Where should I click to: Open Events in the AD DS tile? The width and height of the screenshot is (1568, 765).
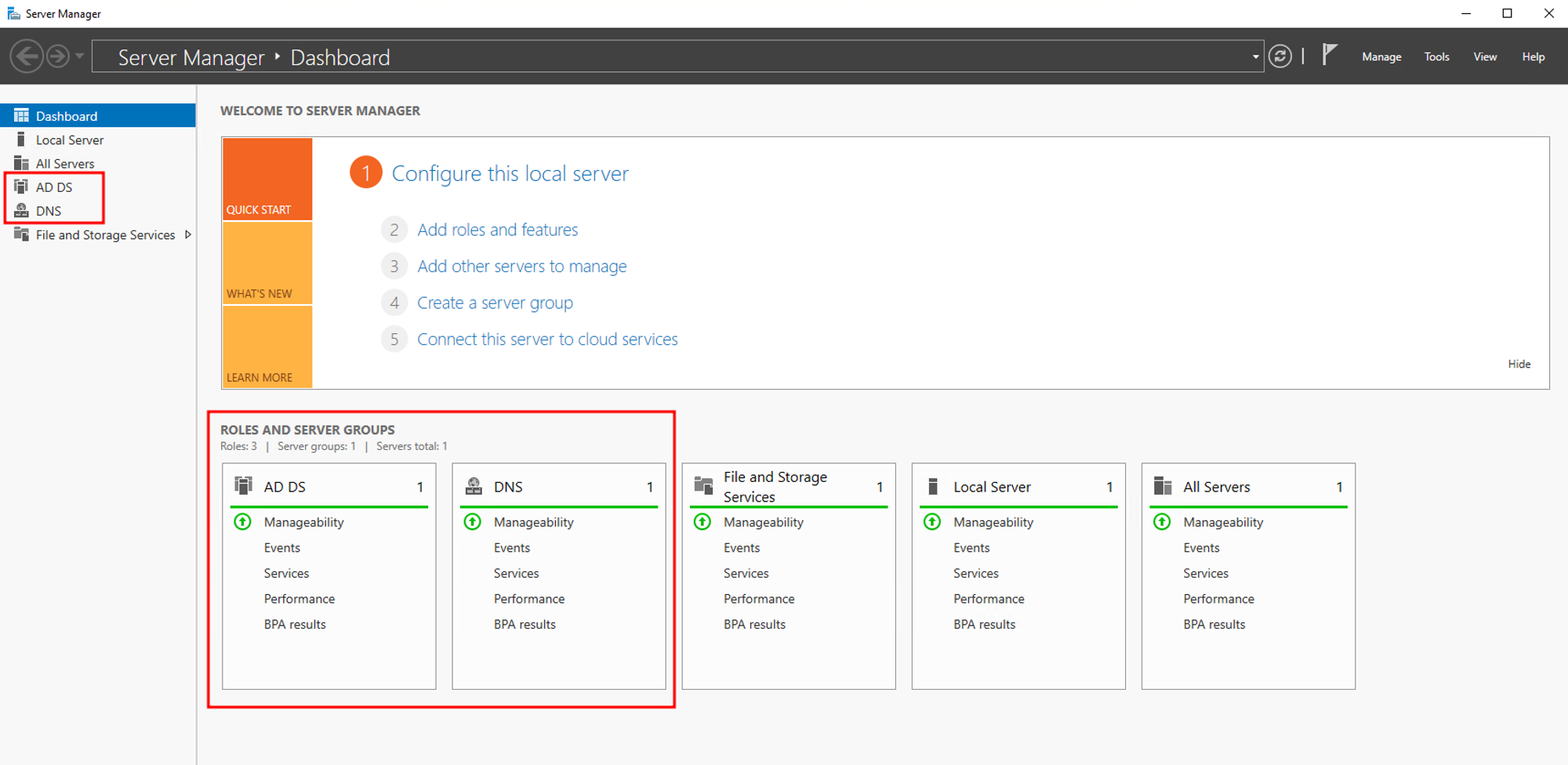[282, 548]
